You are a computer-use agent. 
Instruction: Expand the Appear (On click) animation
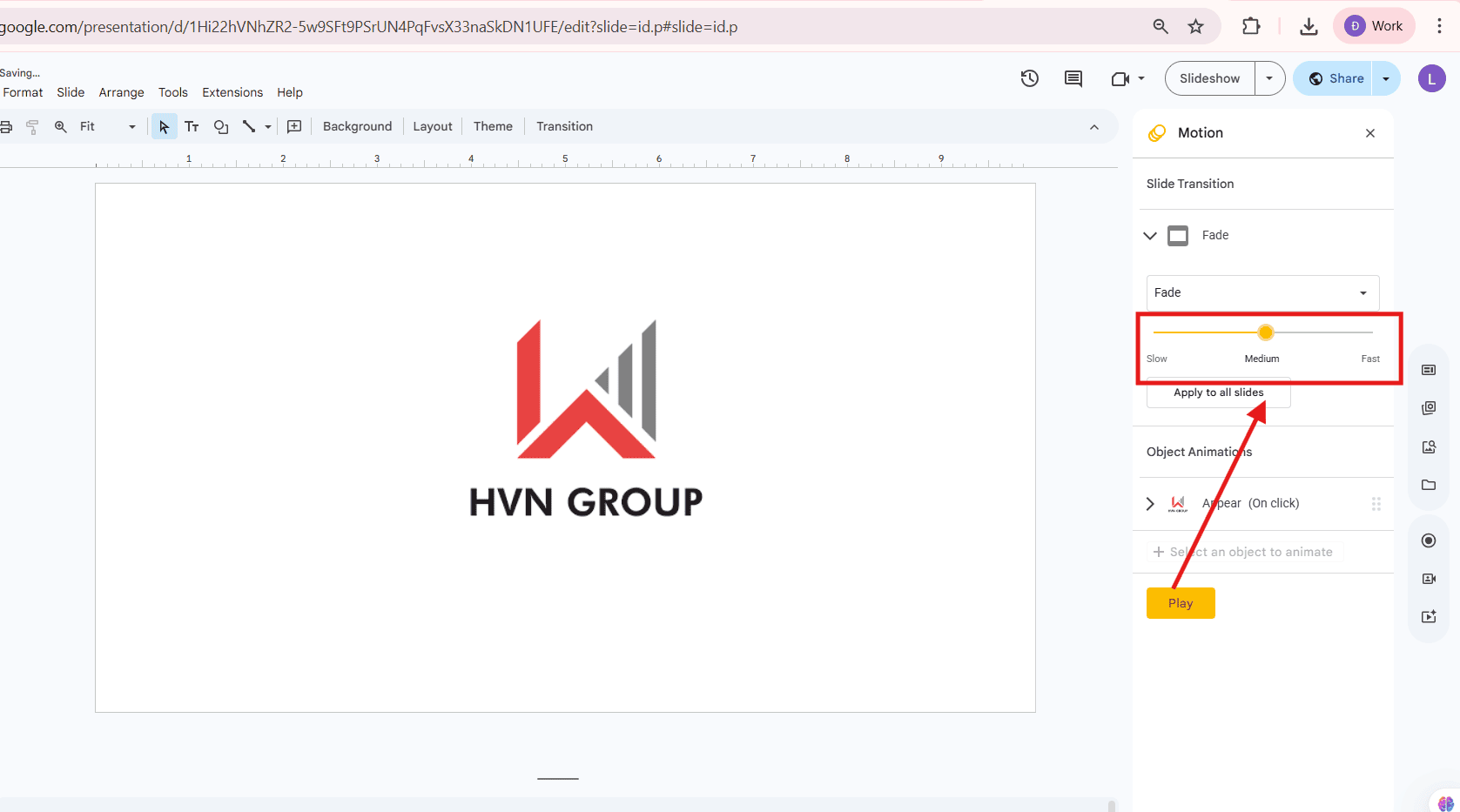click(x=1150, y=504)
